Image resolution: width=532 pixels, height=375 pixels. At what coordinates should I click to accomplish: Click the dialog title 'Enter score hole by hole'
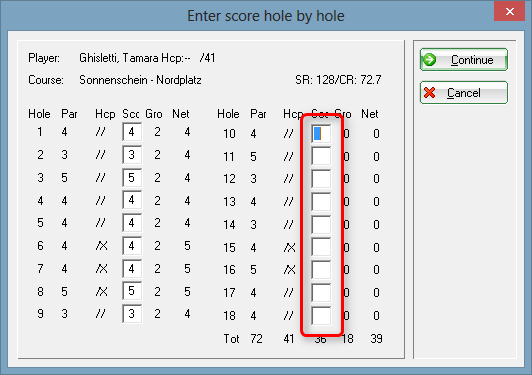pyautogui.click(x=266, y=16)
